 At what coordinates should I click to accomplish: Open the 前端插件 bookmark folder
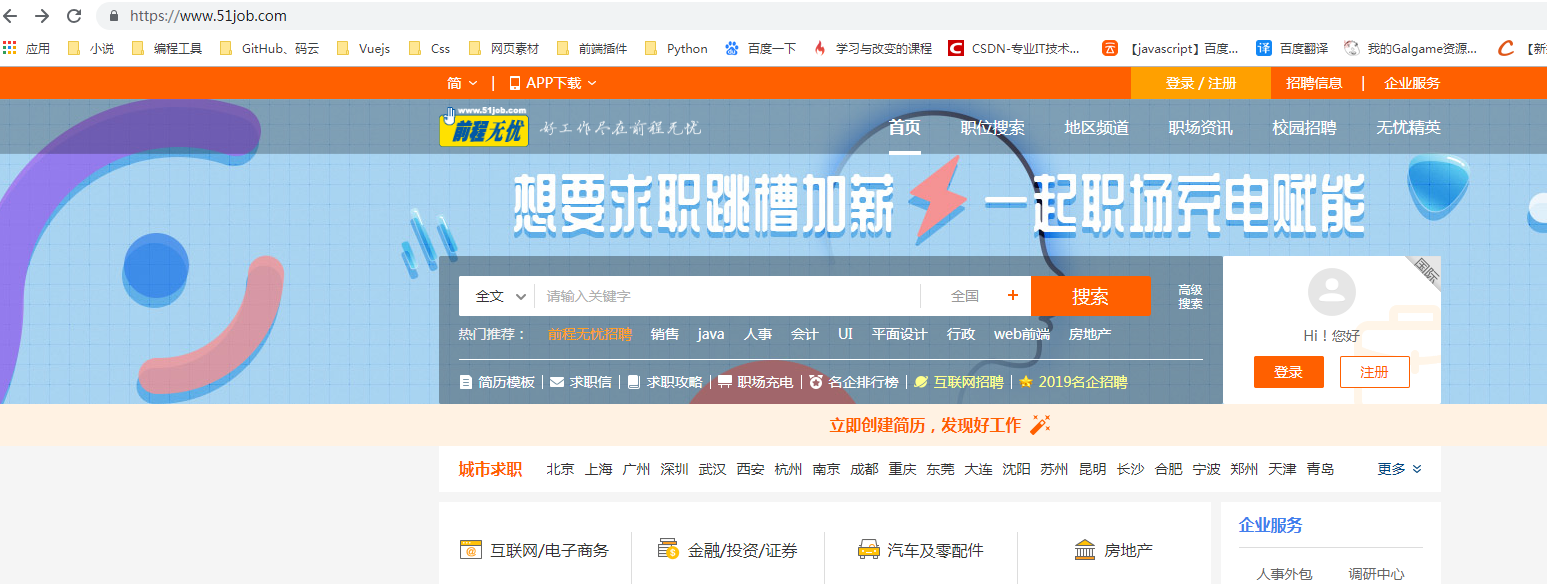[x=591, y=48]
